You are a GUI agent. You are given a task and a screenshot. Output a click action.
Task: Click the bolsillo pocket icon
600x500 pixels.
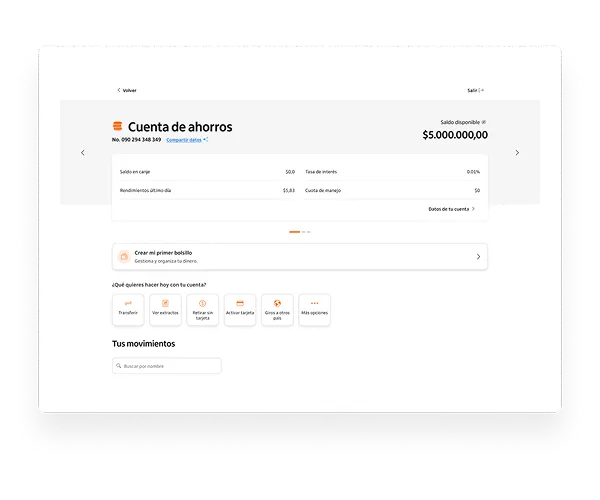(x=124, y=257)
